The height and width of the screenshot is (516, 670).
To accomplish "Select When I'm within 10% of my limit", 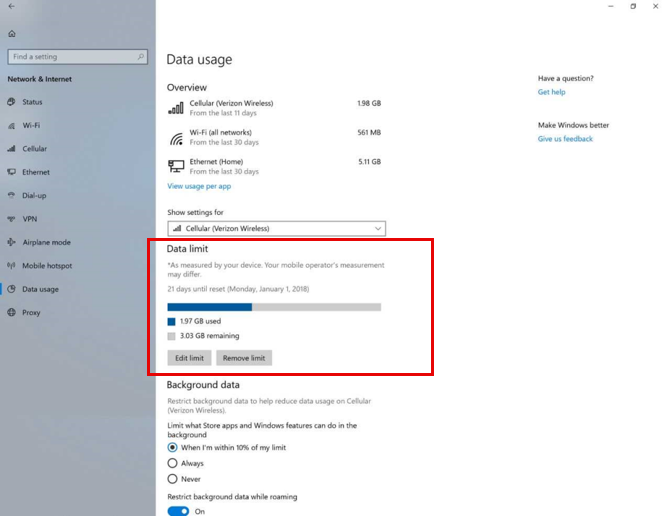I will tap(172, 447).
